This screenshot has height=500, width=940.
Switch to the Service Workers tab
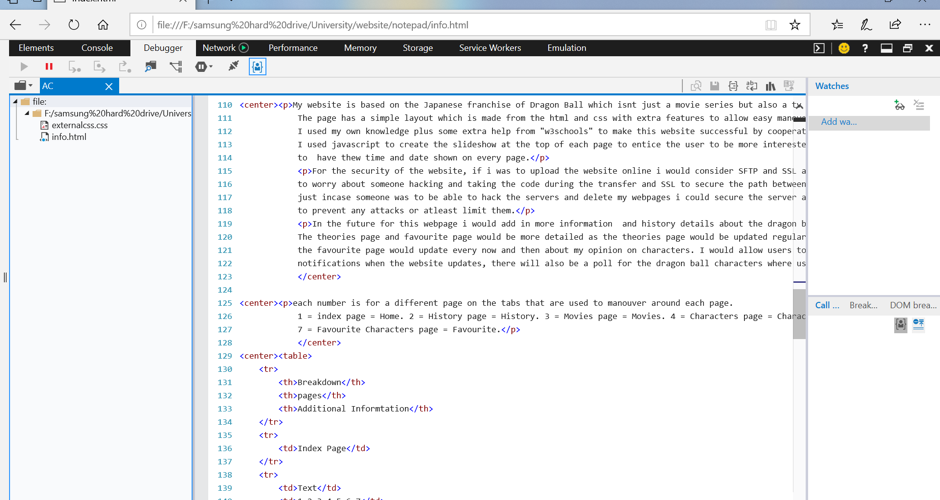click(490, 48)
